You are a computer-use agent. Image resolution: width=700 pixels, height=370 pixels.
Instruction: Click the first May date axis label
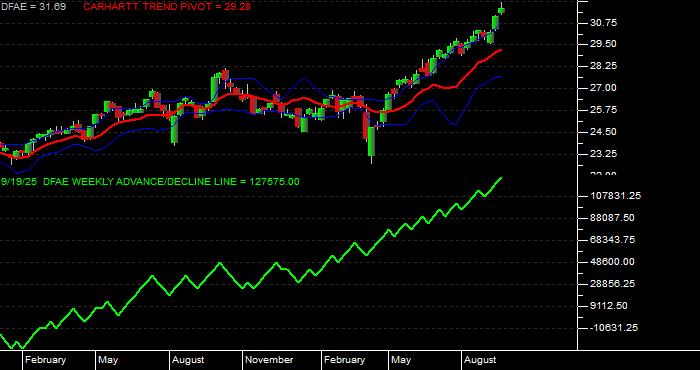point(108,360)
